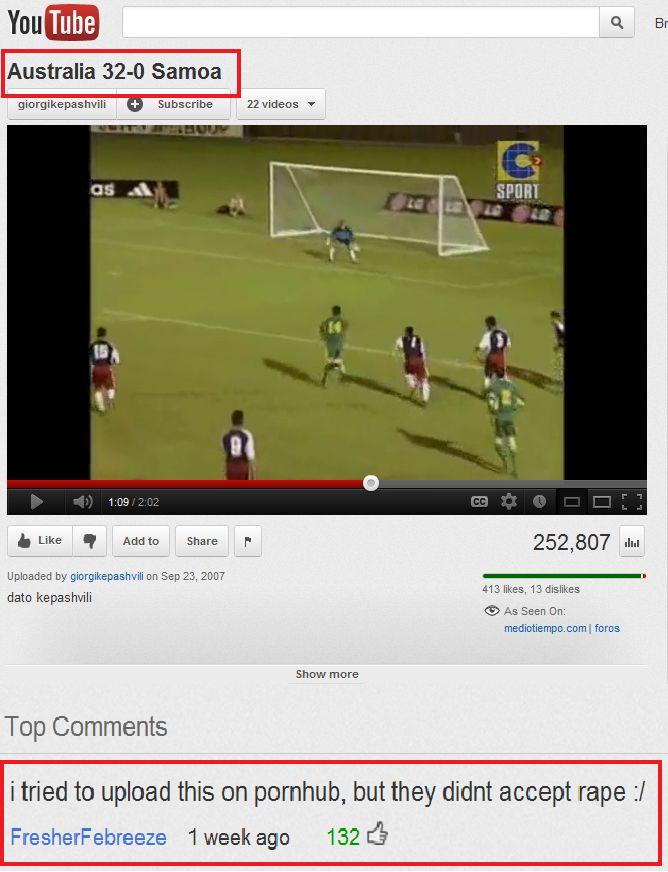Open the Add to menu
The image size is (668, 872).
141,541
